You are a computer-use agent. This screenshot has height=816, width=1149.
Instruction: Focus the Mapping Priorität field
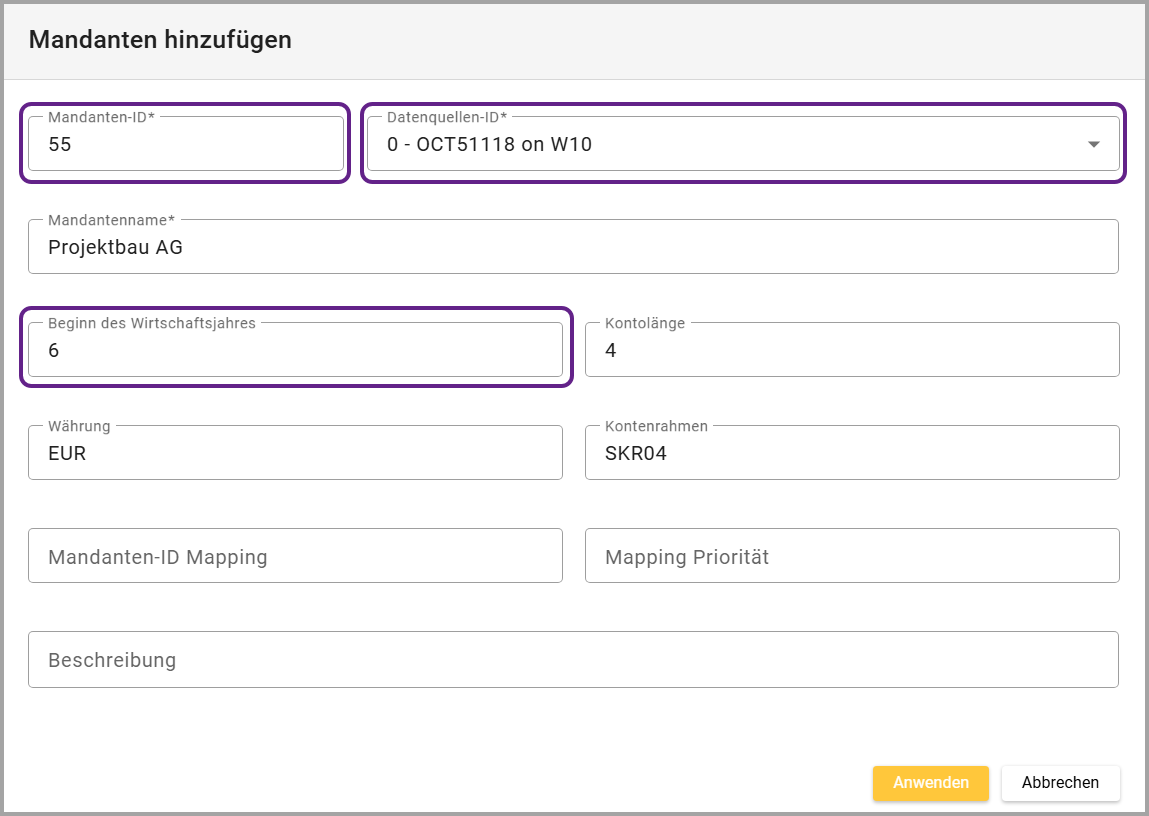(851, 557)
